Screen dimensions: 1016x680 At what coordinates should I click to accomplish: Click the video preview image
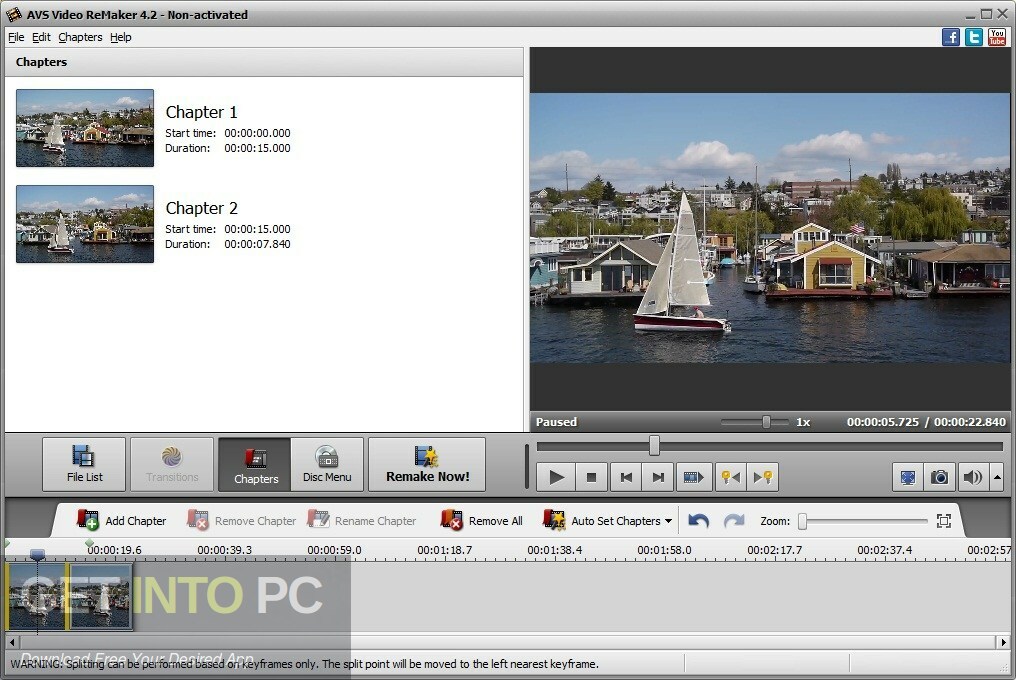(x=770, y=228)
